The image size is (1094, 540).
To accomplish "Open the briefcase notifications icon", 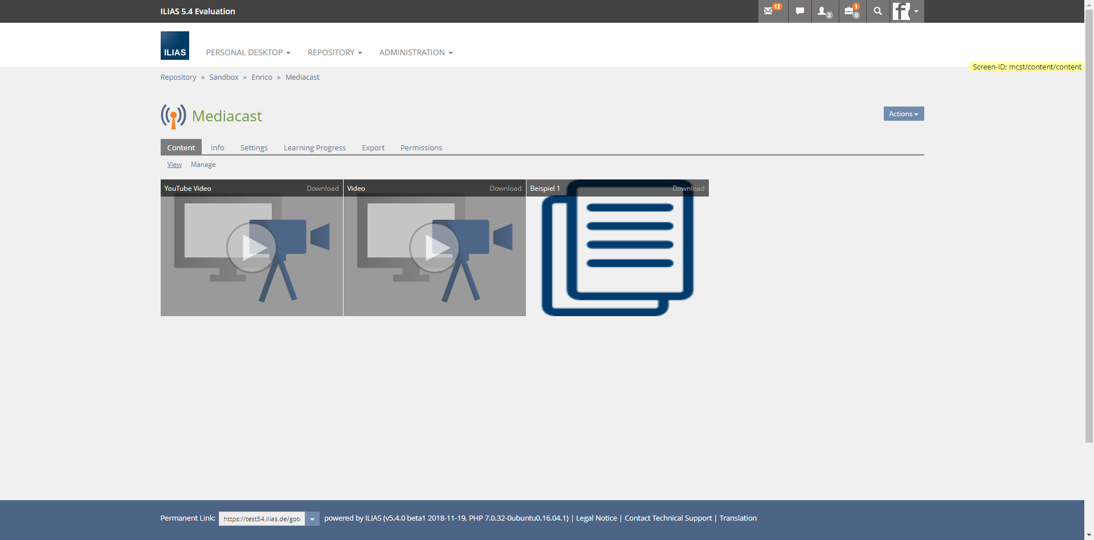I will click(x=852, y=11).
